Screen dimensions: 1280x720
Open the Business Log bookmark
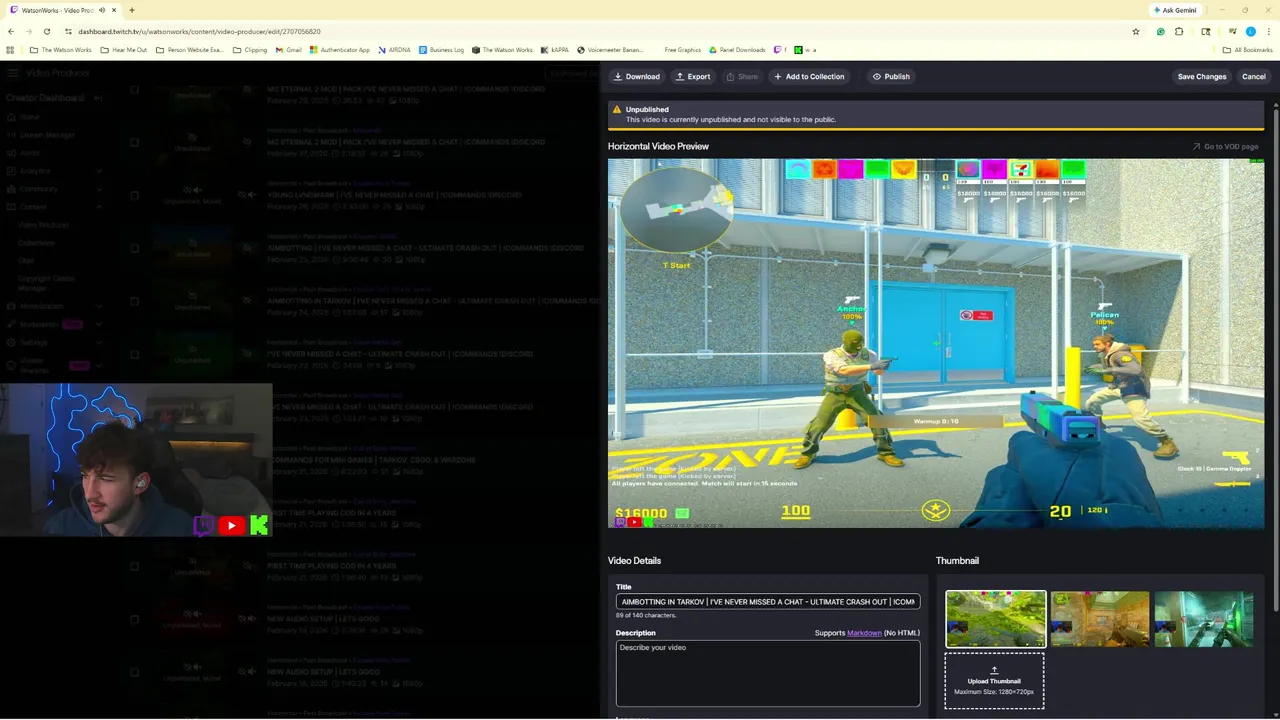441,50
